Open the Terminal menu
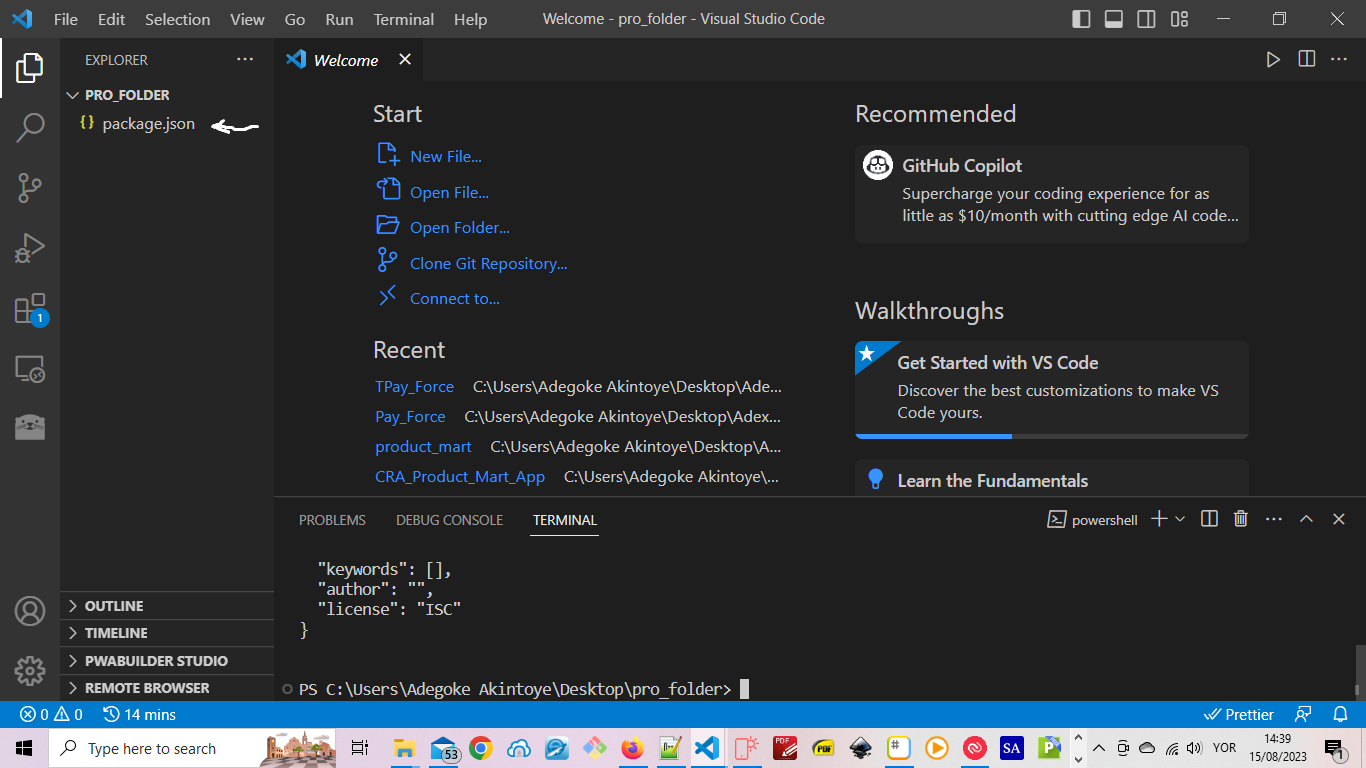This screenshot has height=768, width=1366. pos(403,19)
